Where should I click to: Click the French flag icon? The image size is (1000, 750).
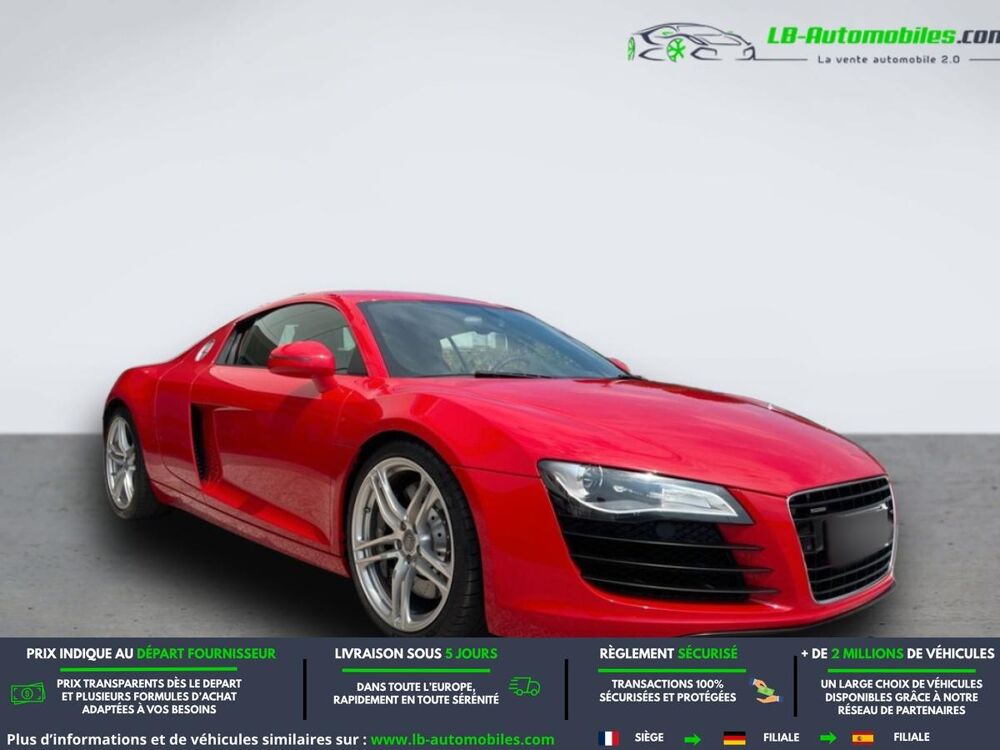608,738
